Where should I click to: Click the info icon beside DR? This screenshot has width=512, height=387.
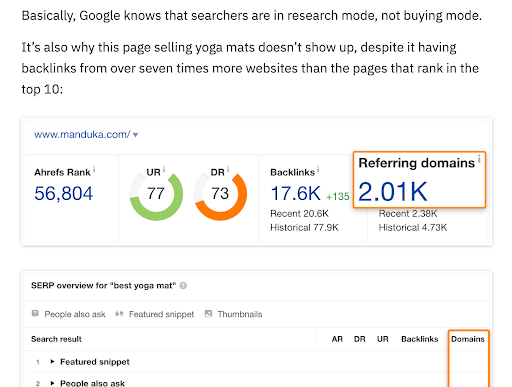(x=228, y=169)
